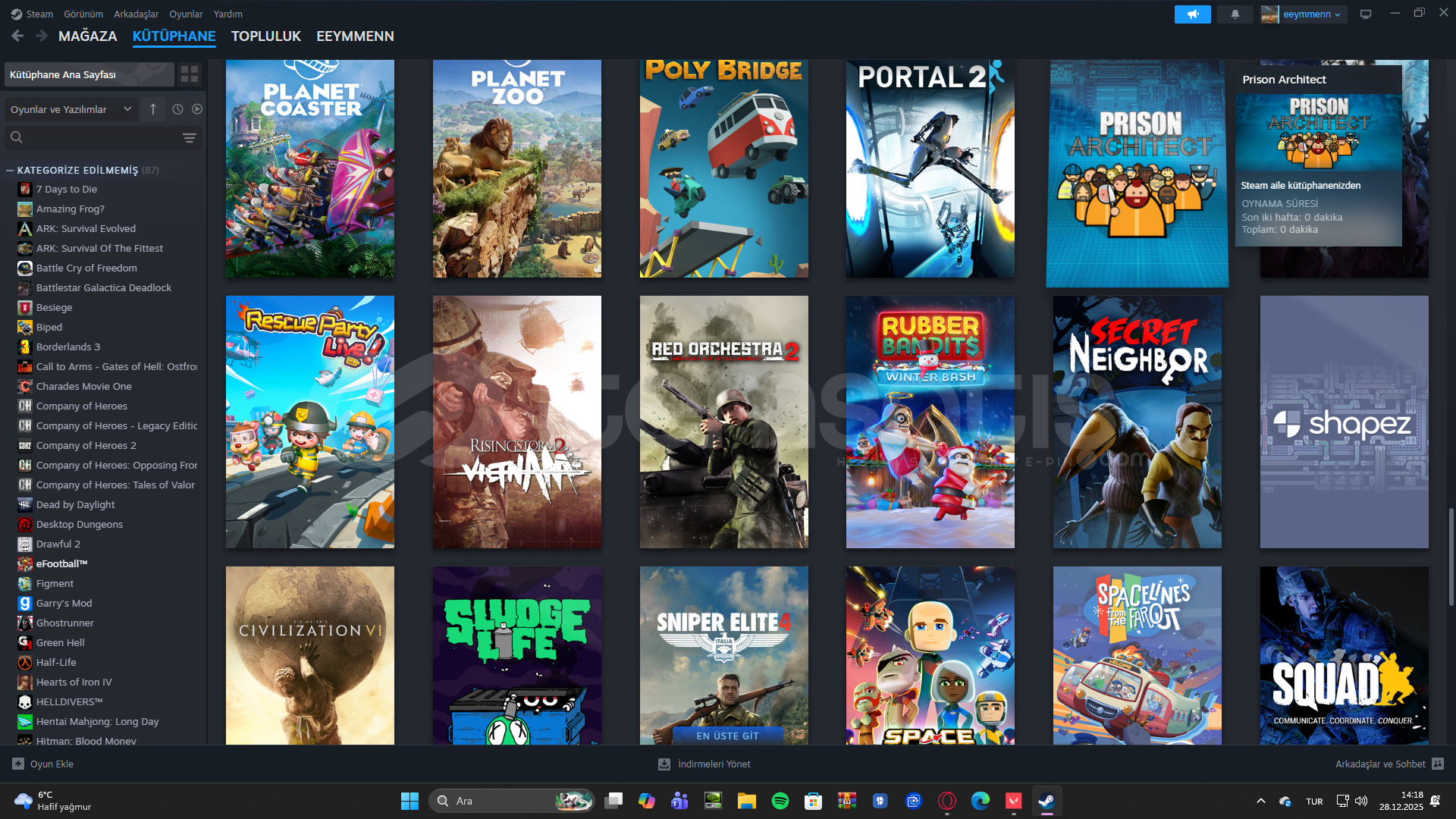Toggle the ready-to-play filter icon

197,109
